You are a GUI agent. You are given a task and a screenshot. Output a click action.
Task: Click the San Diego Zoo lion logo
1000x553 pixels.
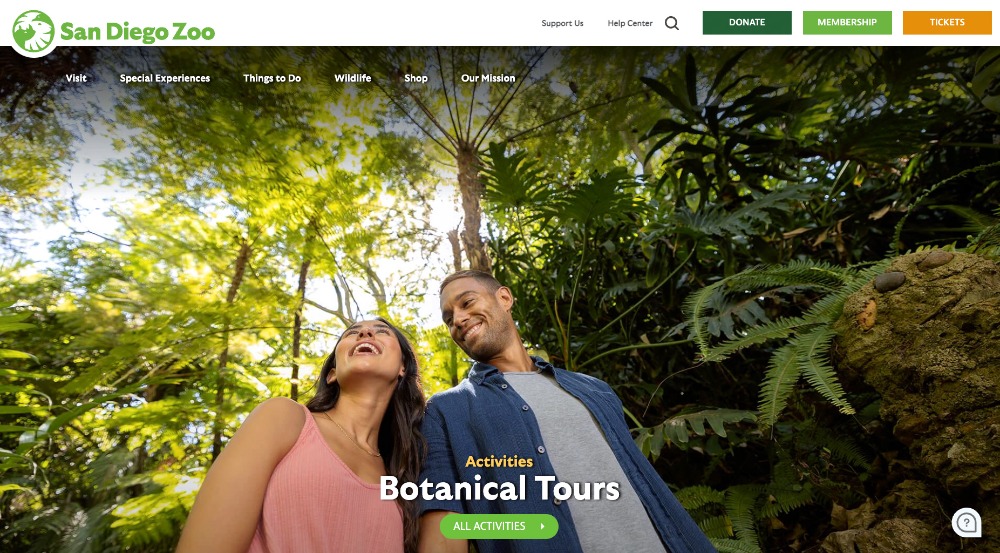(34, 32)
